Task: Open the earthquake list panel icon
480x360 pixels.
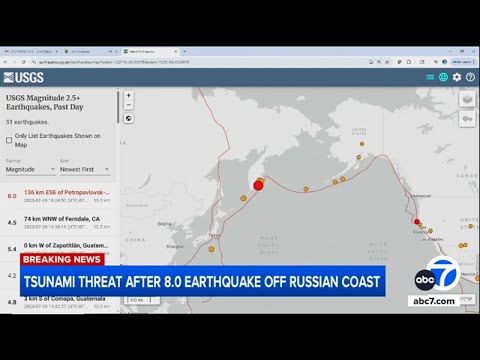Action: 430,77
